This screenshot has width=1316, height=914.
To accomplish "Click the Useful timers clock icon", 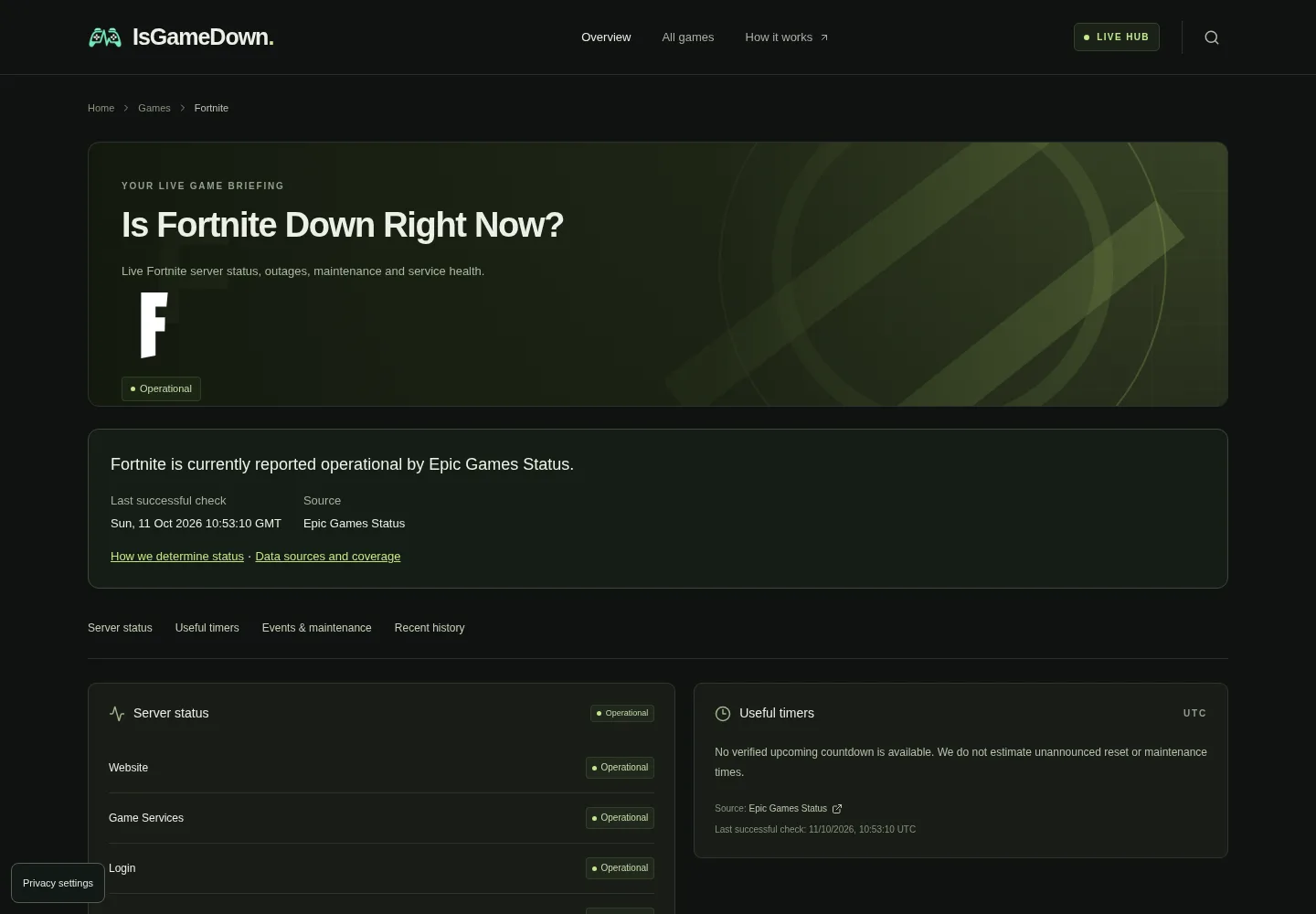I will pyautogui.click(x=723, y=713).
